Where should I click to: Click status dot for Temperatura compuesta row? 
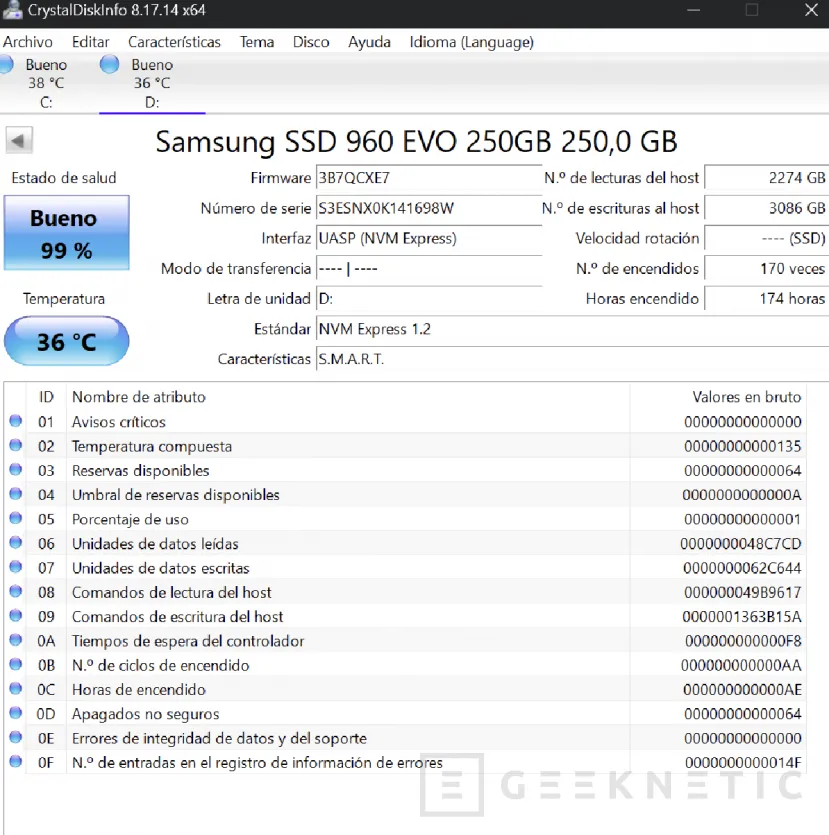[x=15, y=445]
